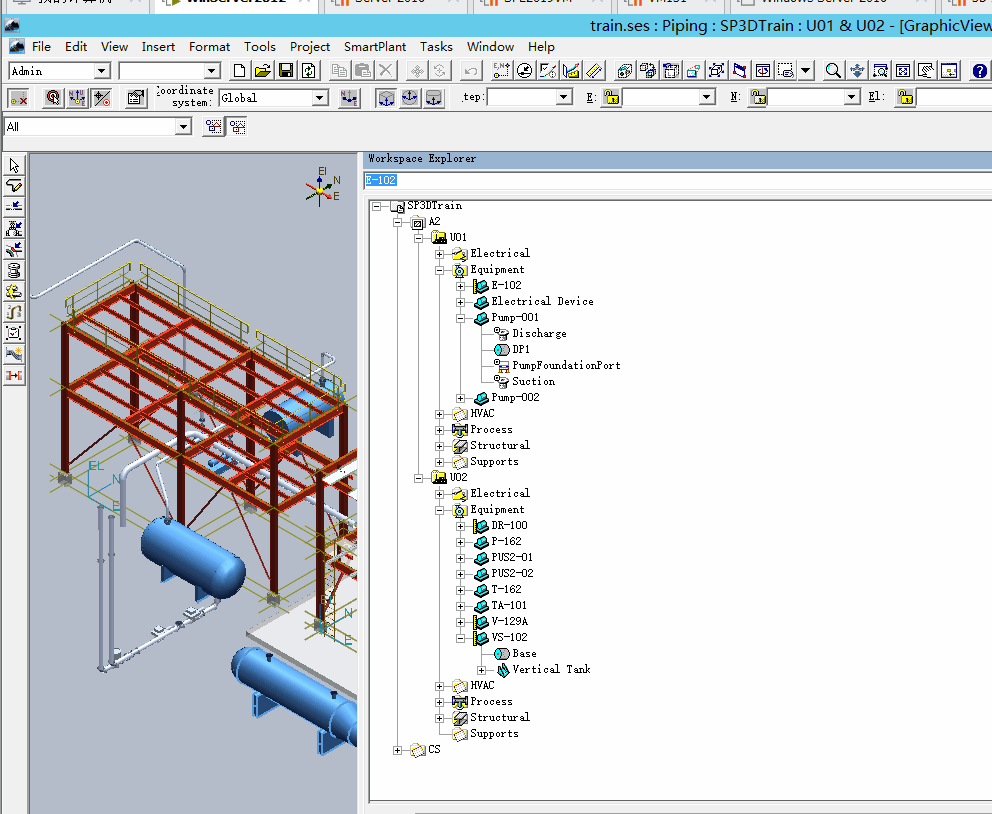Toggle the E coordinate lock
This screenshot has height=814, width=992.
[611, 97]
